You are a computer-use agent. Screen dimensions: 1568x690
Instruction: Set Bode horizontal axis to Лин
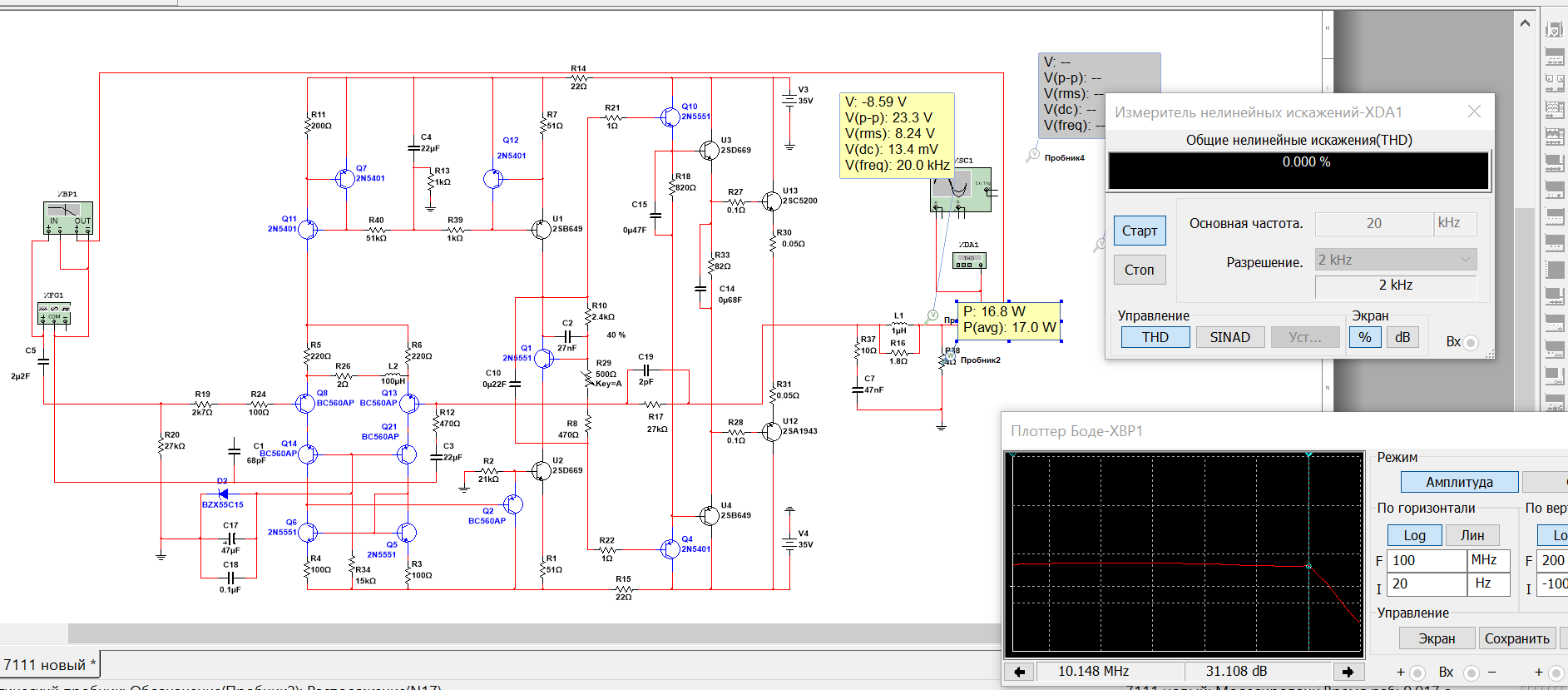tap(1472, 535)
